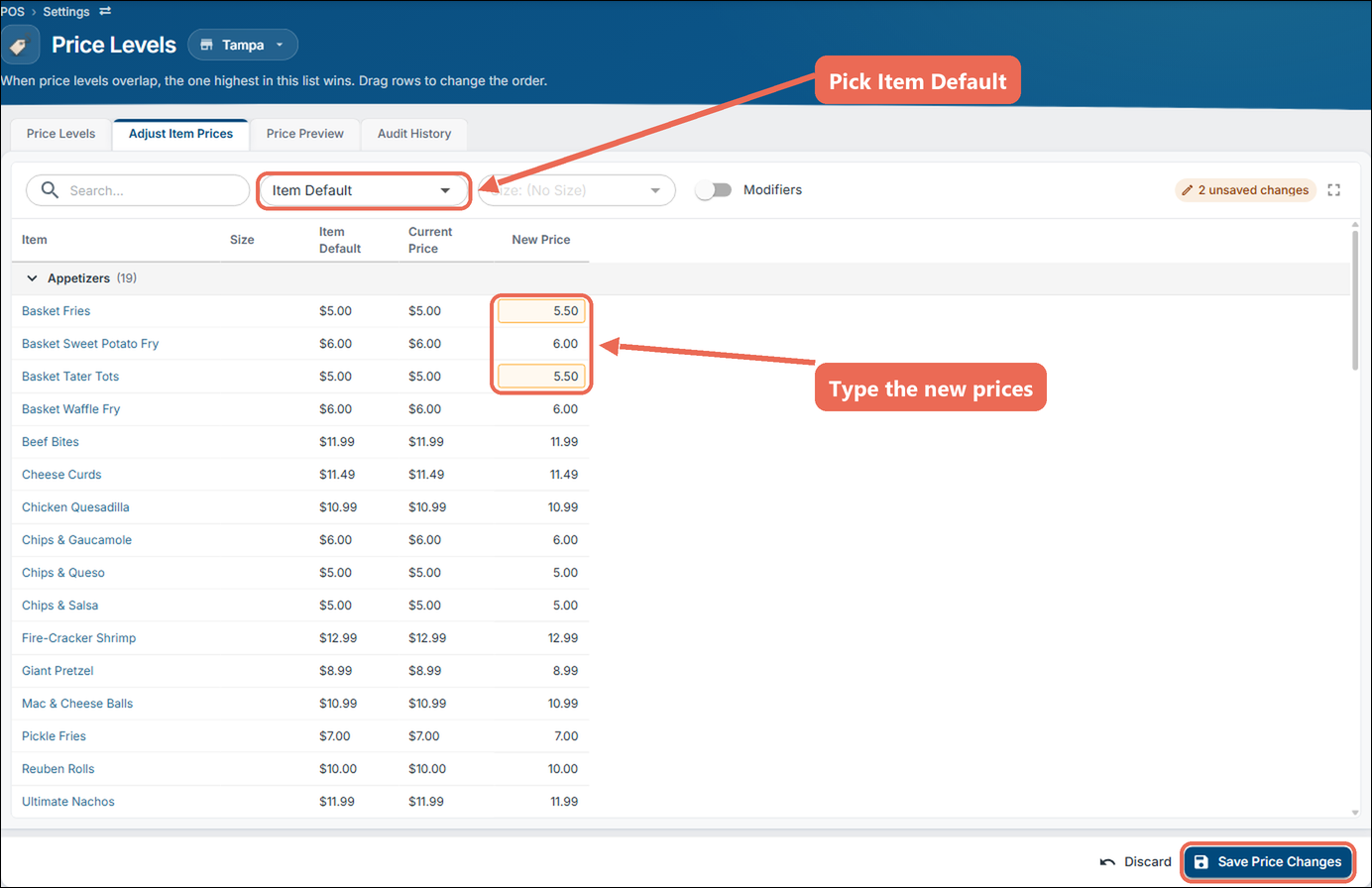Open the Fire-Cracker Shrimp item link

(x=79, y=638)
